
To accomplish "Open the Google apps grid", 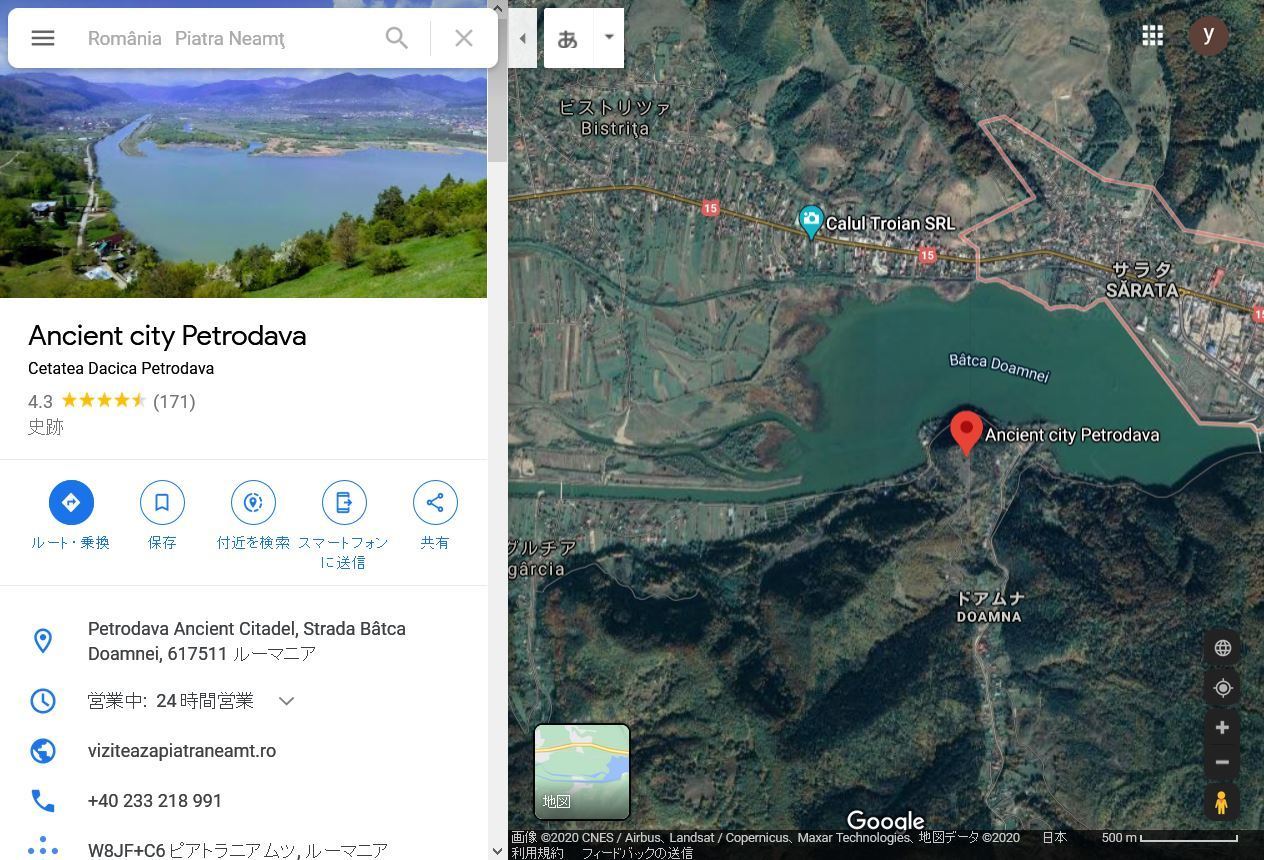I will [1152, 36].
